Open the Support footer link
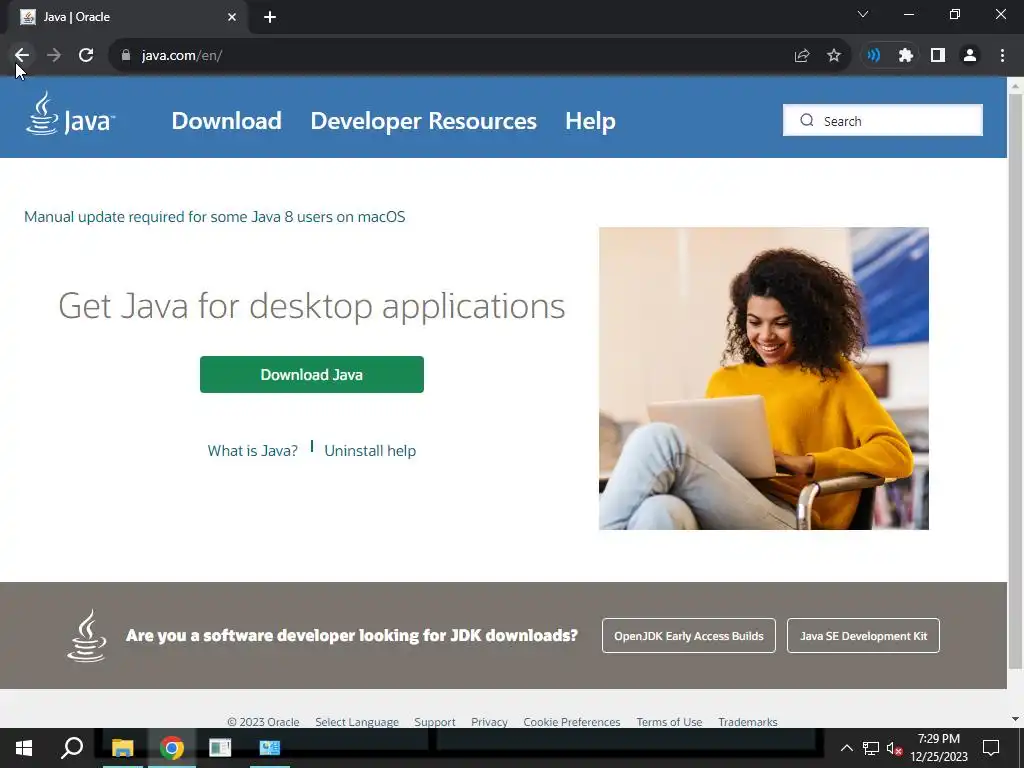This screenshot has height=768, width=1024. pyautogui.click(x=435, y=722)
